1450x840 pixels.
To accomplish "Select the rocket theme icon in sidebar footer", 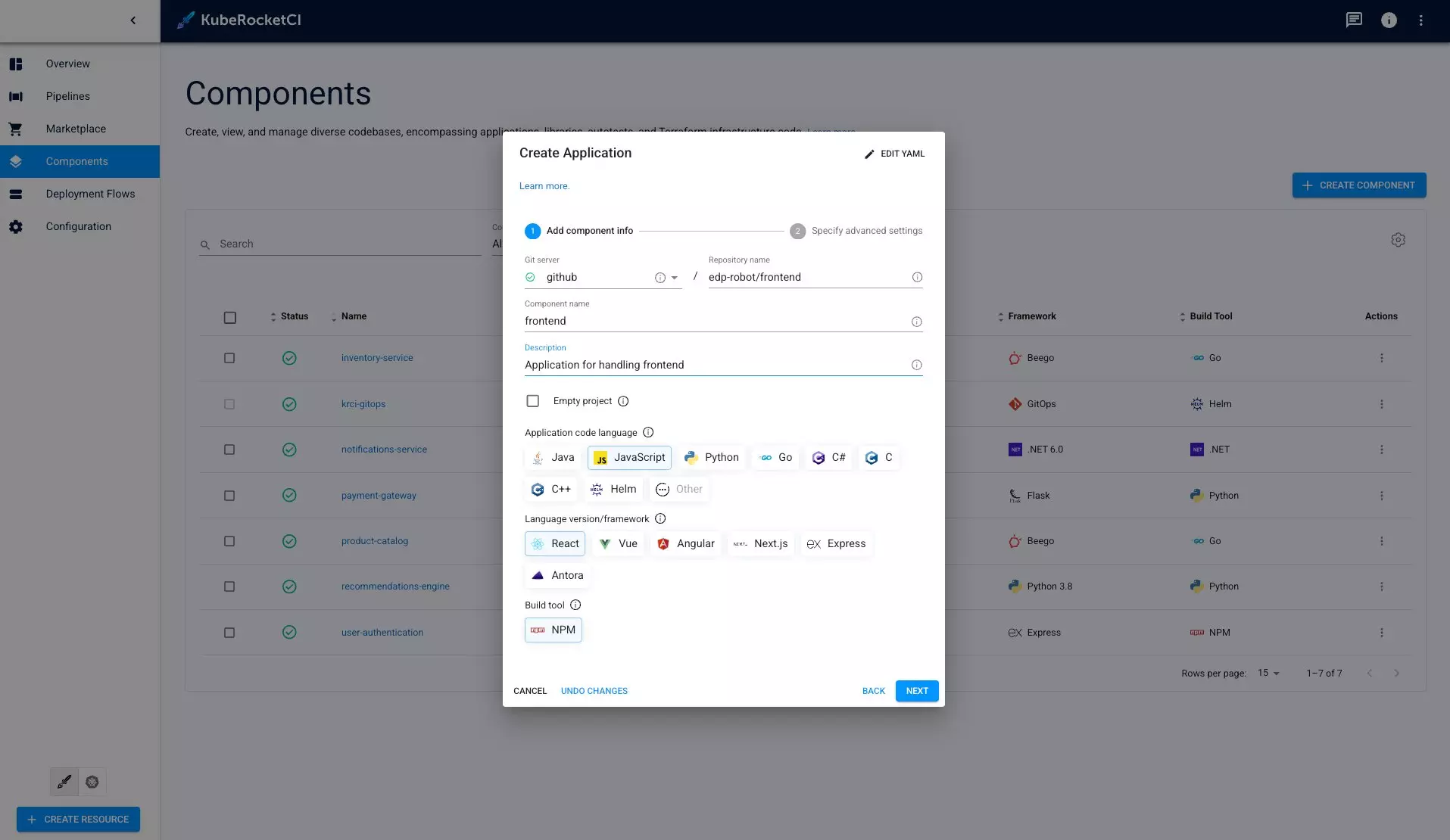I will pyautogui.click(x=64, y=782).
